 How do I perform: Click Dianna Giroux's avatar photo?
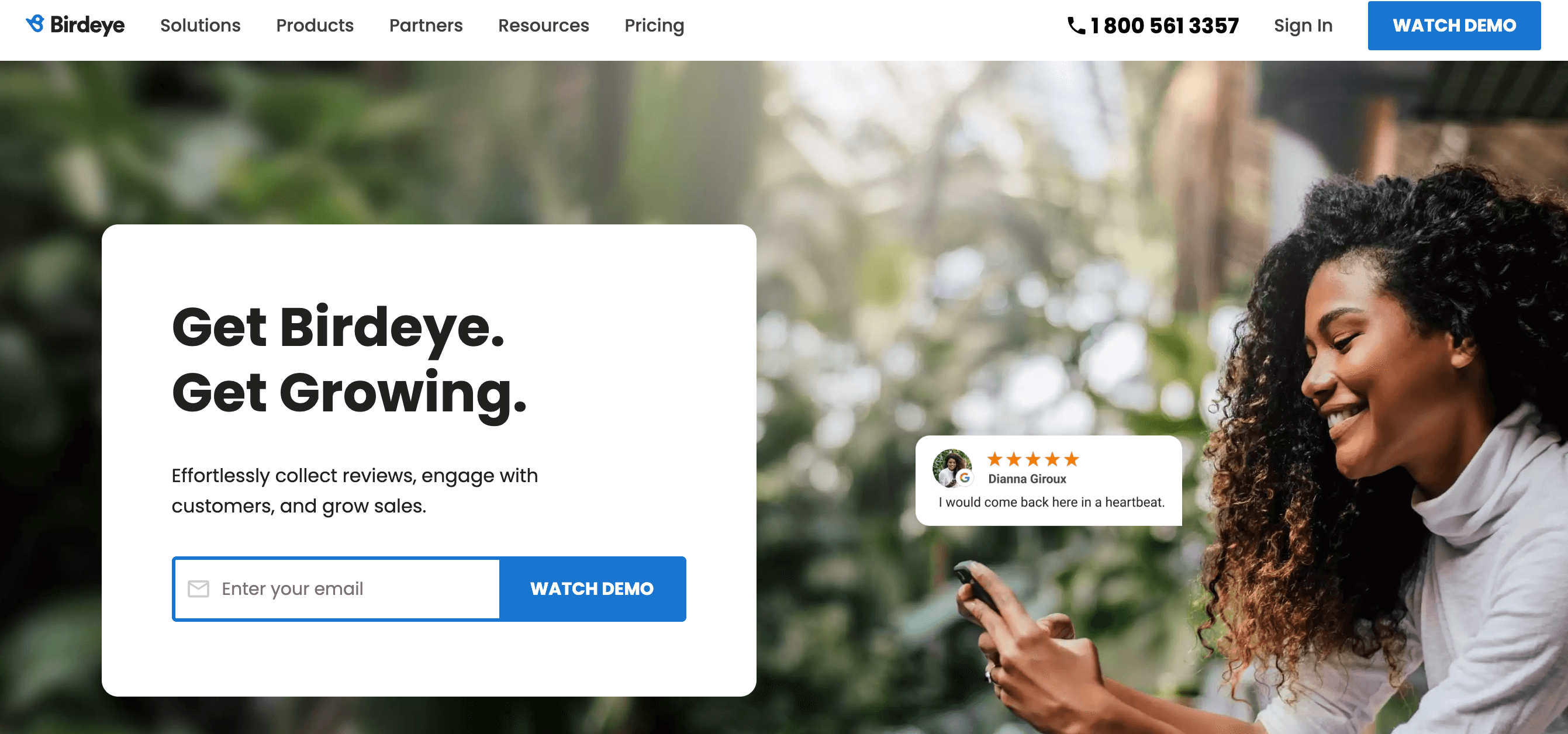point(951,468)
